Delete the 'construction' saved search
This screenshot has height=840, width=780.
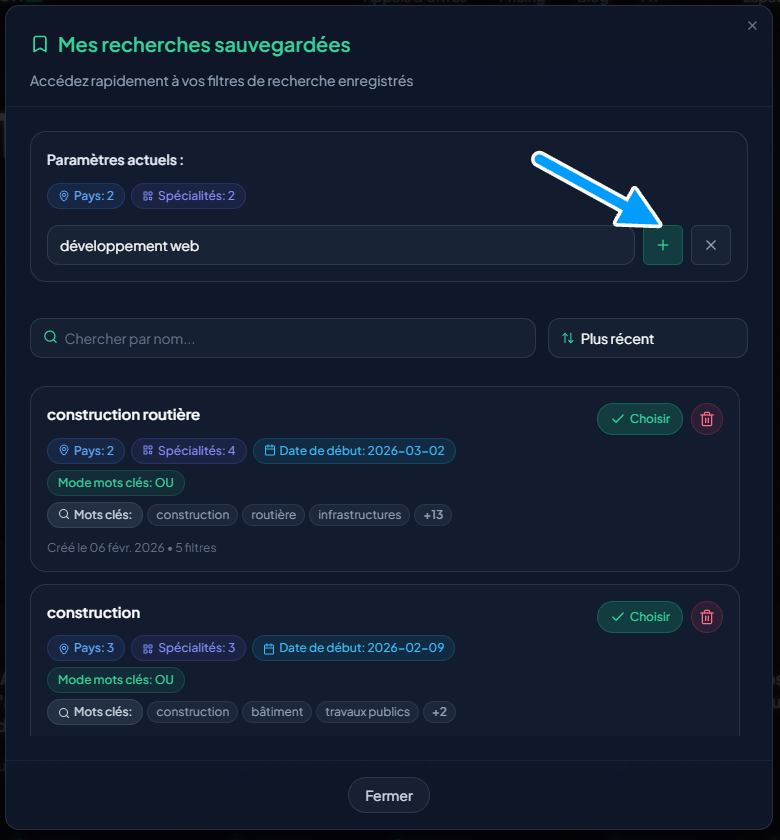pos(707,617)
